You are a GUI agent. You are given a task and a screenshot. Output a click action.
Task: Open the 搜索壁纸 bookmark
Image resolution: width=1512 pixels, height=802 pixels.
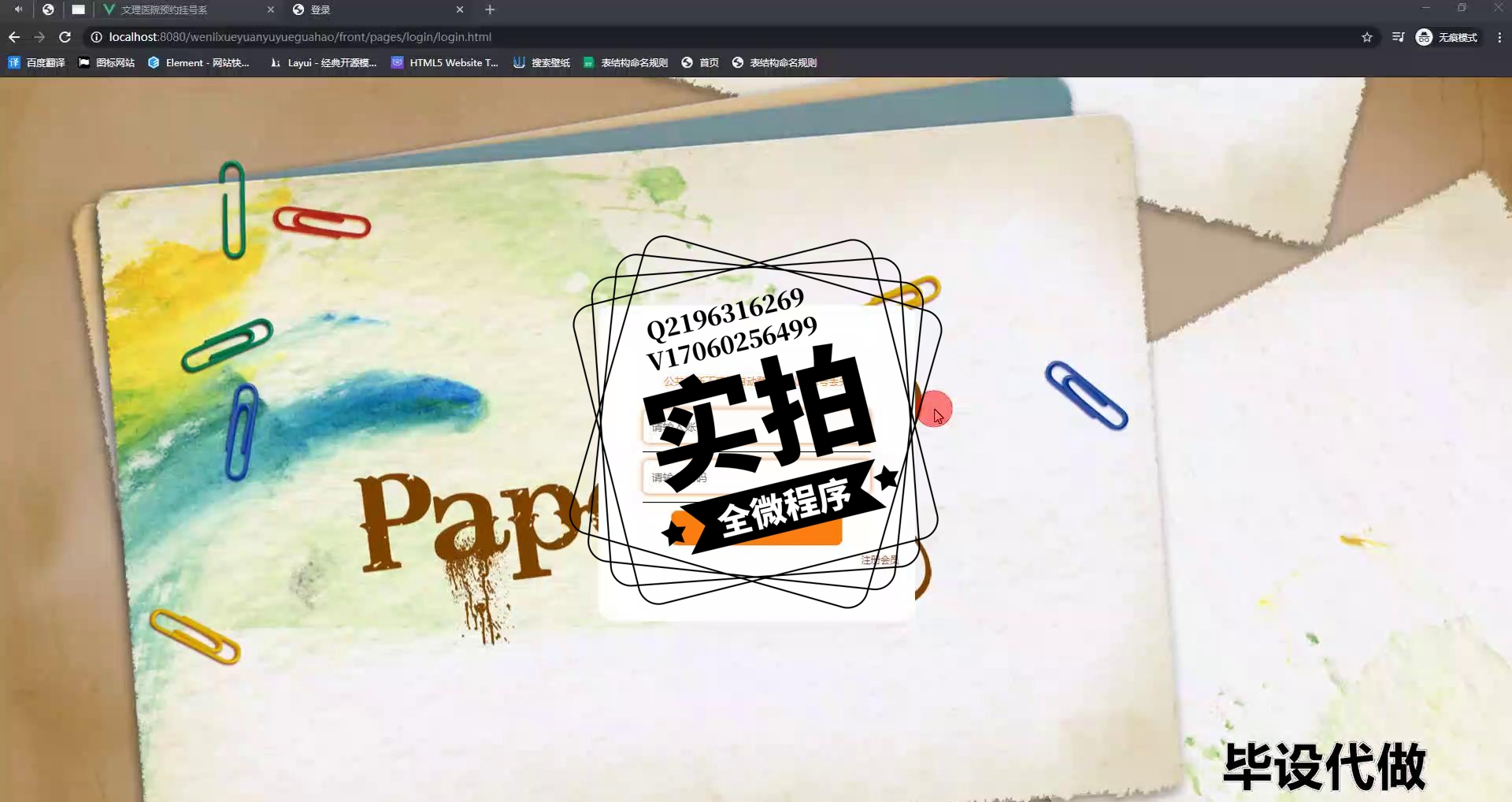click(542, 62)
